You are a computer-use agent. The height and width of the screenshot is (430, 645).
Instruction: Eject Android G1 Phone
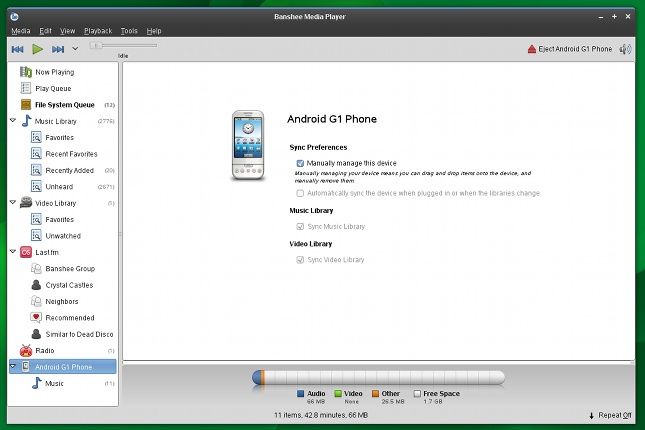[x=569, y=49]
